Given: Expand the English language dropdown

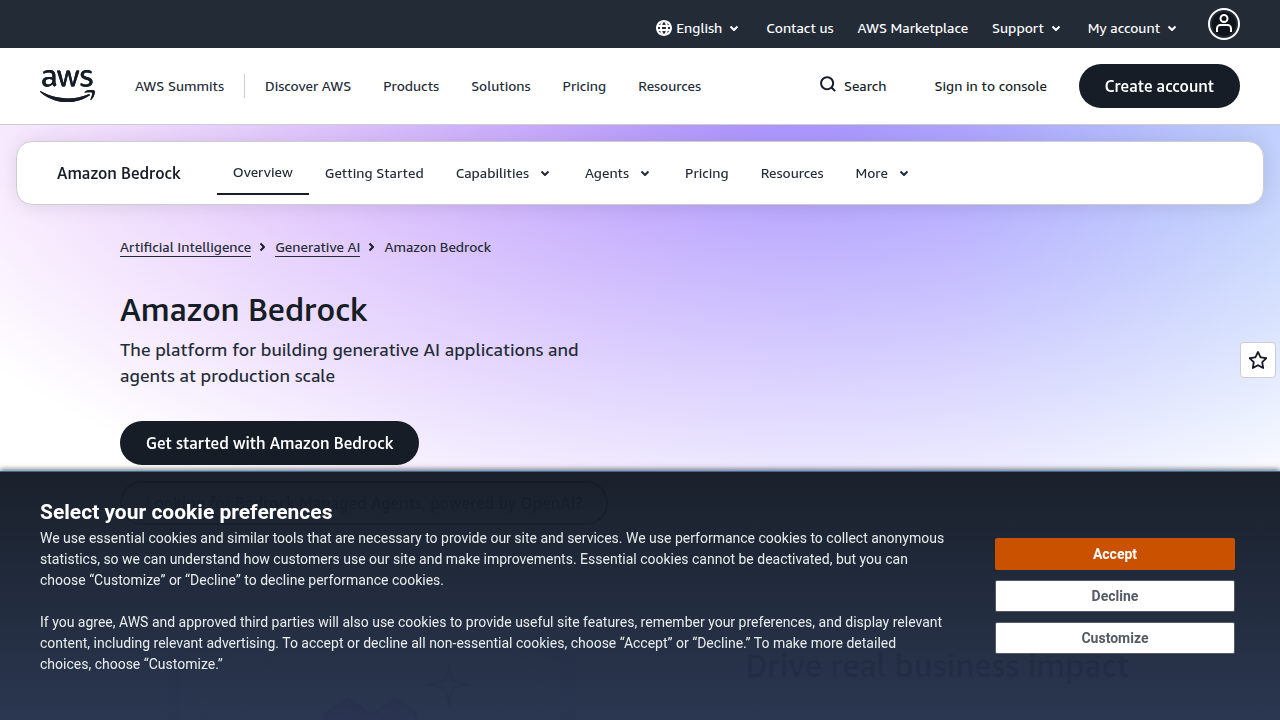Looking at the screenshot, I should (698, 28).
